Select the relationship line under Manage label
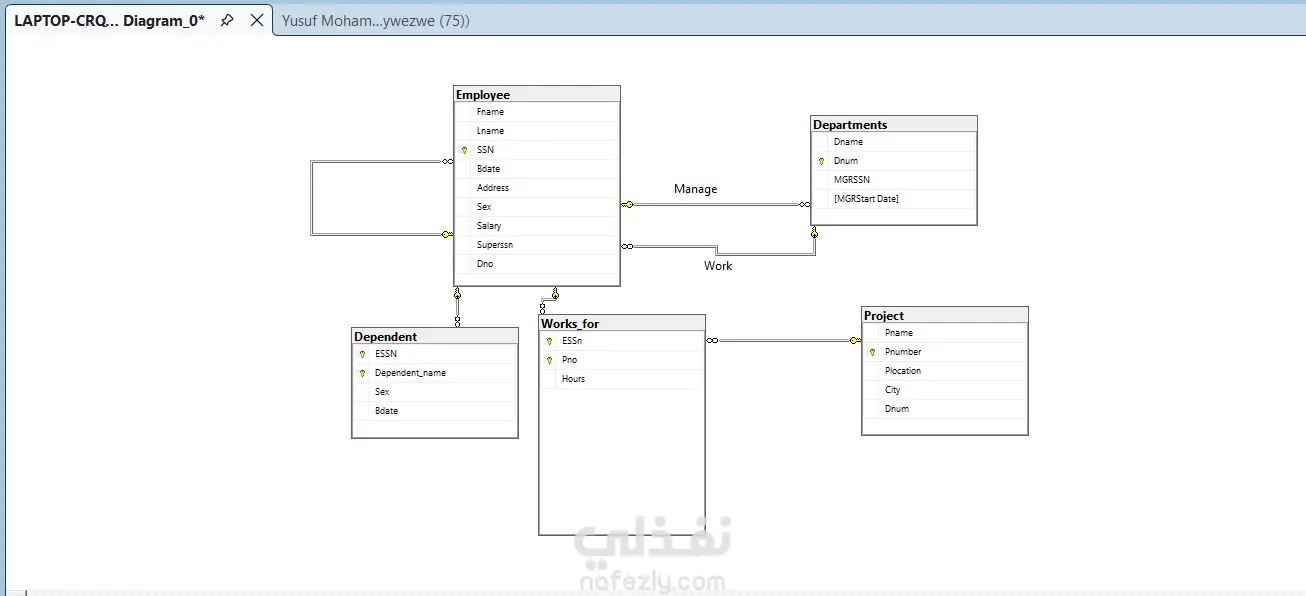This screenshot has height=596, width=1306. tap(715, 204)
